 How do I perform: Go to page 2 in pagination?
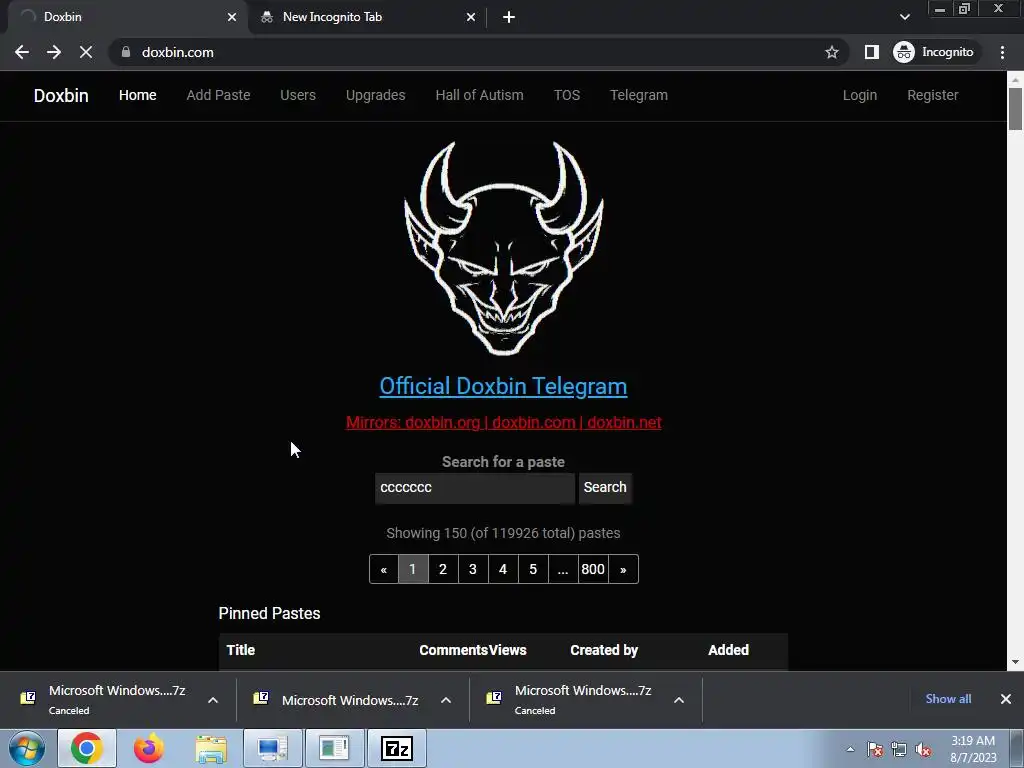point(443,569)
